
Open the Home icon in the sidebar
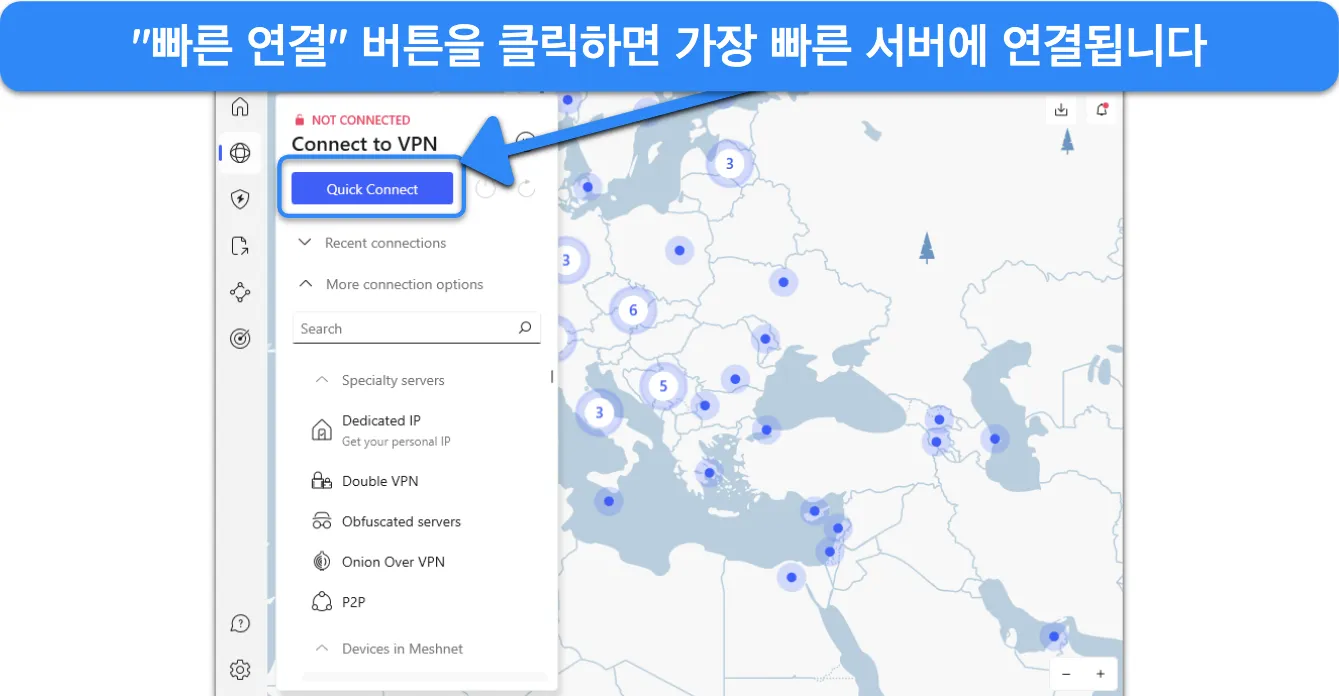(240, 107)
